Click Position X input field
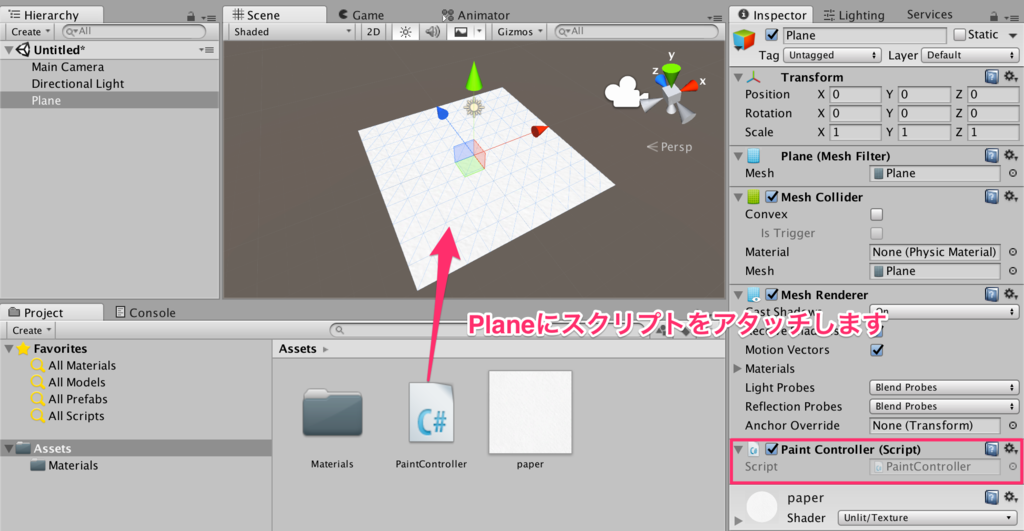The width and height of the screenshot is (1024, 531). [856, 95]
